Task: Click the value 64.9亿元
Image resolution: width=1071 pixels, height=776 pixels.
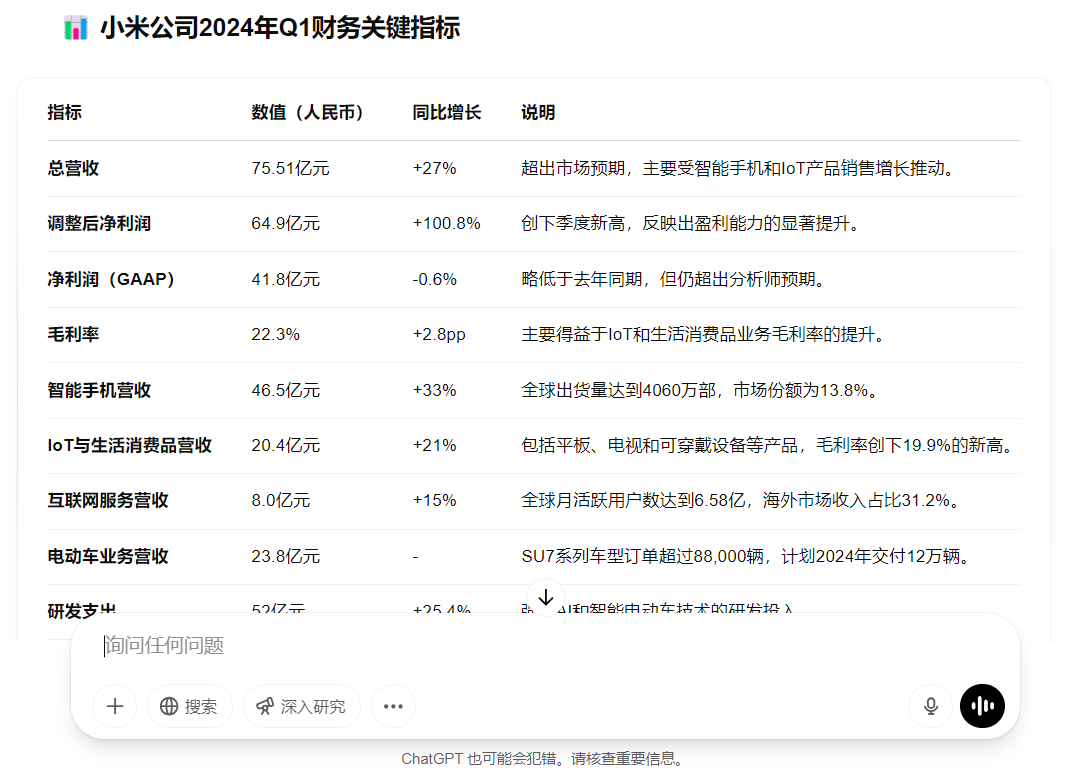Action: pyautogui.click(x=286, y=224)
